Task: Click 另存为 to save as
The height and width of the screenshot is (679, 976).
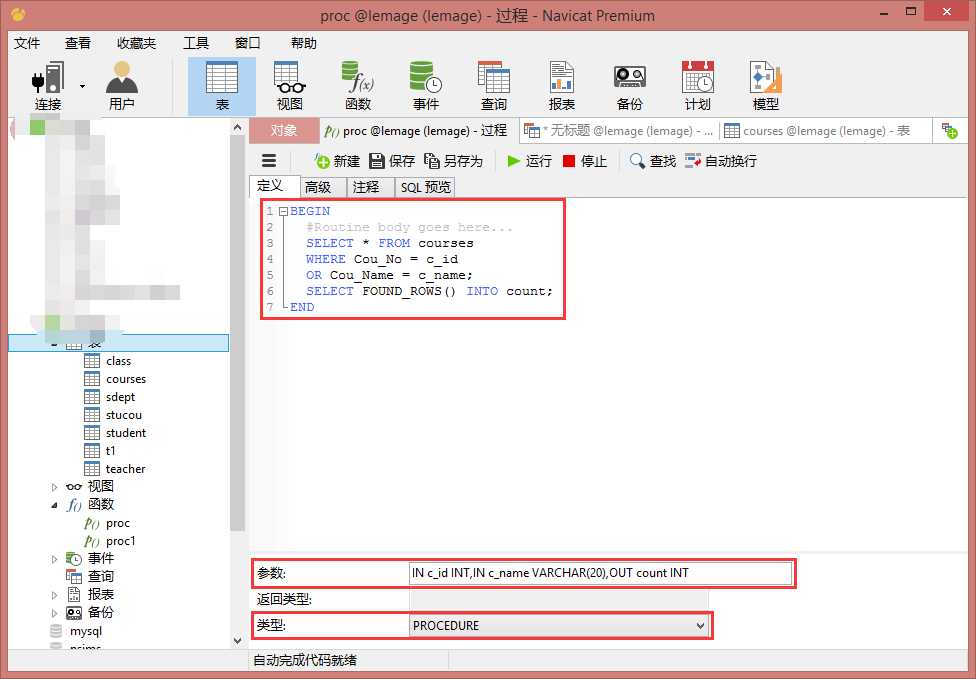Action: (453, 161)
